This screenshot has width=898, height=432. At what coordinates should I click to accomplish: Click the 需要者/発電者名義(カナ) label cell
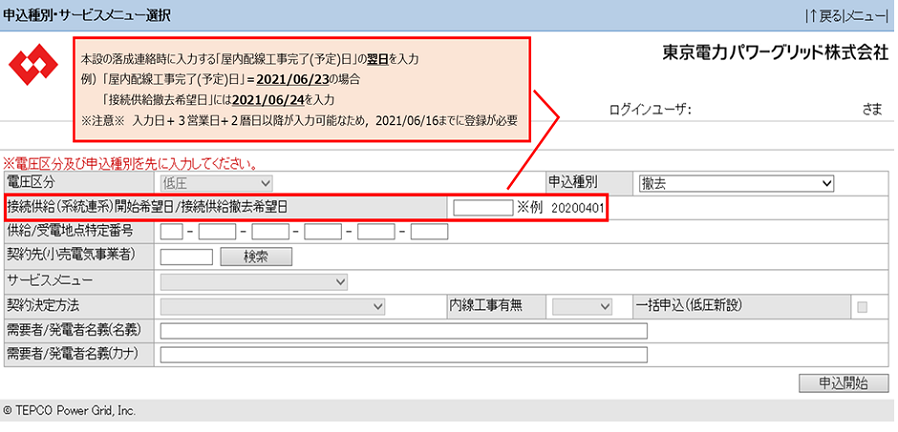79,355
